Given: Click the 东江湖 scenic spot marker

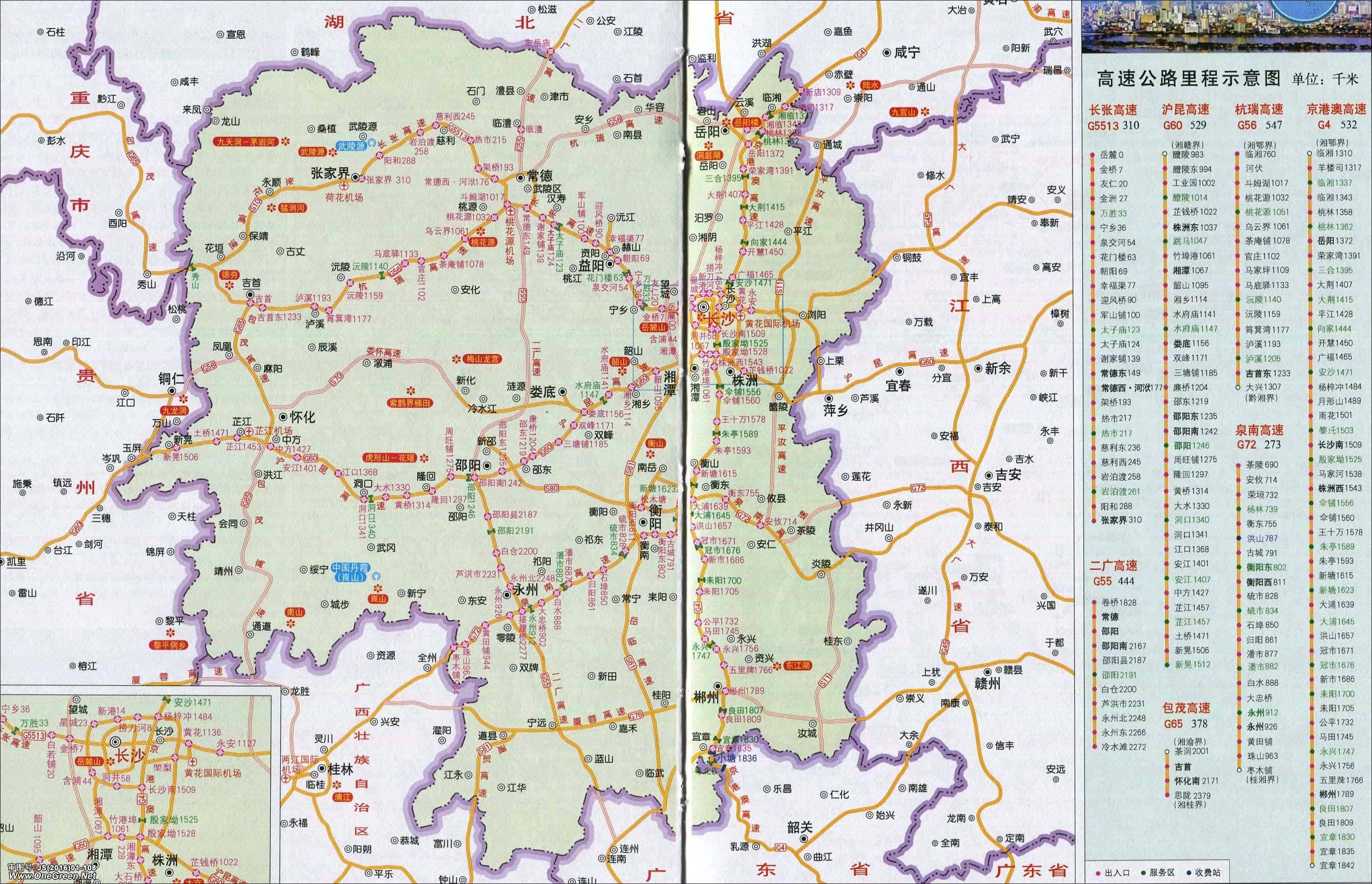Looking at the screenshot, I should pos(777,666).
